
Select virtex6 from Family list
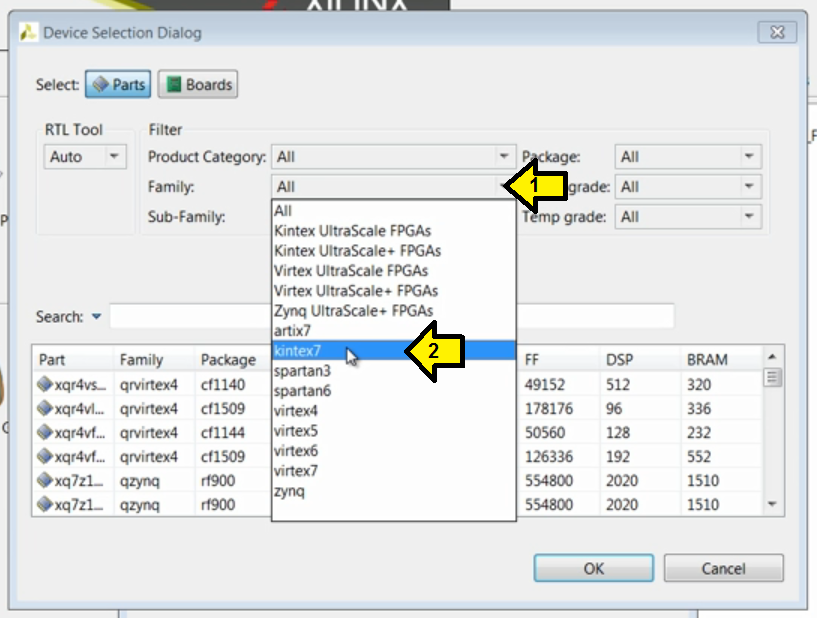[393, 451]
